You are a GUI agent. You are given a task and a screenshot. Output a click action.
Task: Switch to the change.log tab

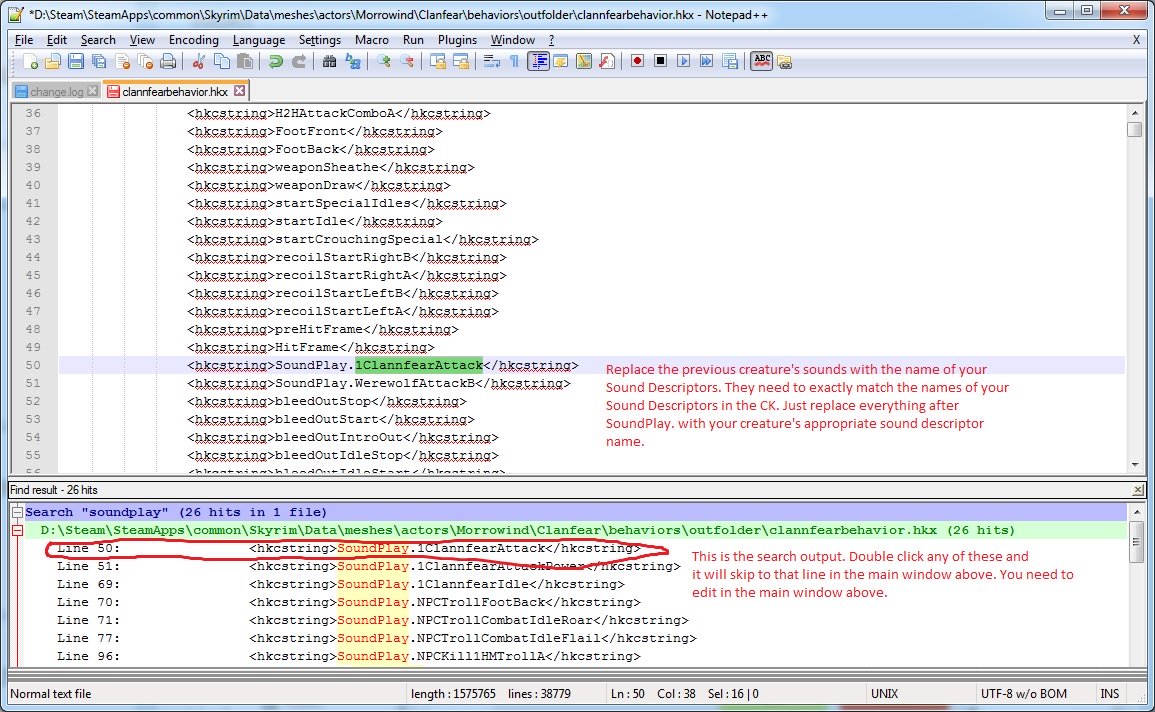(x=57, y=91)
